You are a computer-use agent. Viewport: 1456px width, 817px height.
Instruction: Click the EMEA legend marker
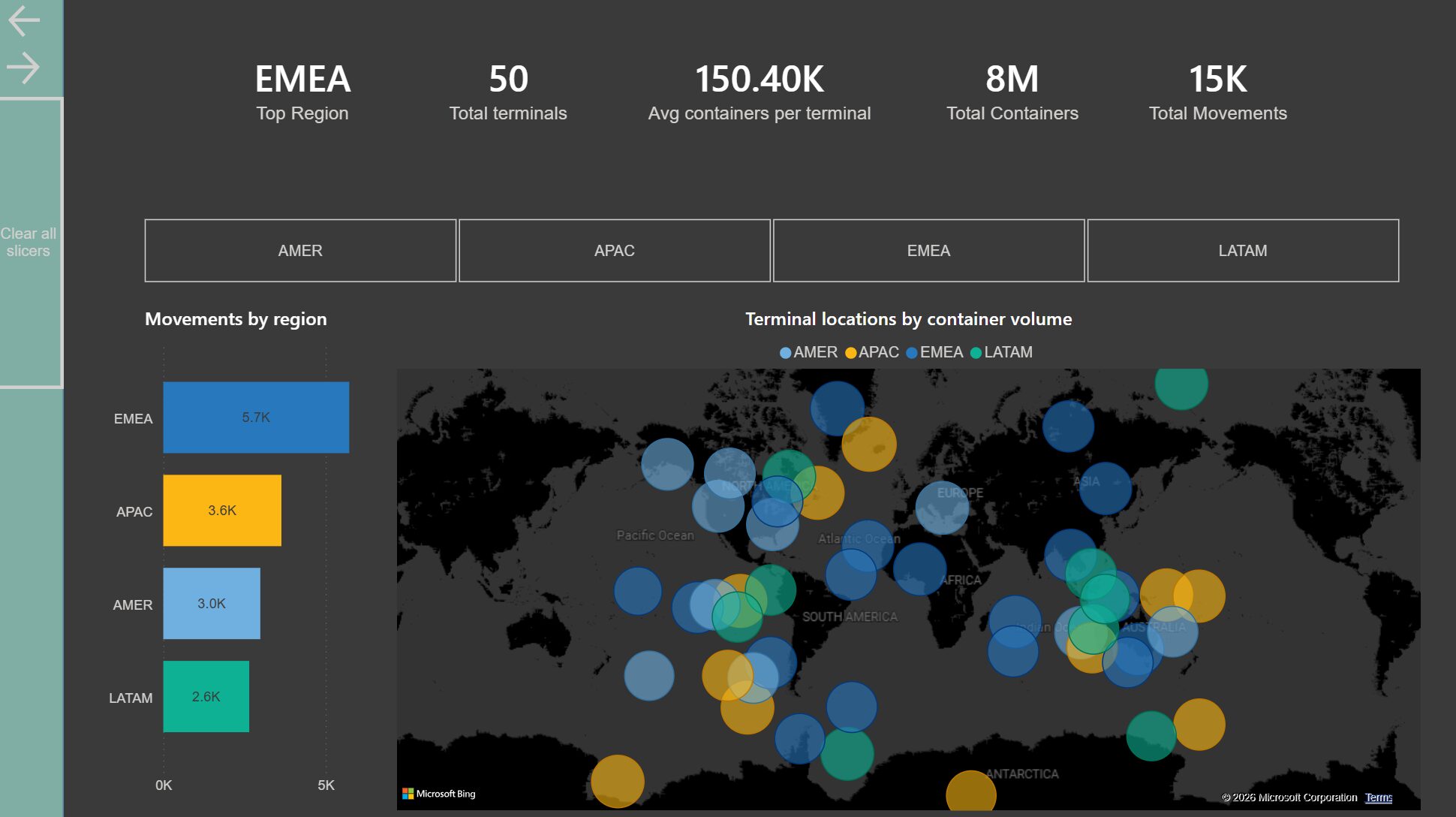912,353
